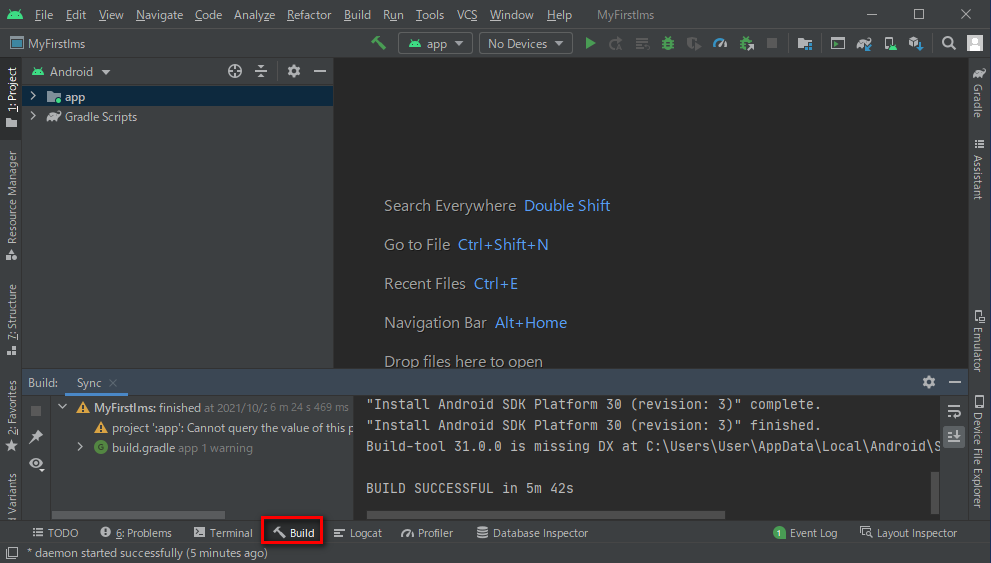Open the Emulator side panel
Screen dimensions: 991x563
click(x=978, y=341)
